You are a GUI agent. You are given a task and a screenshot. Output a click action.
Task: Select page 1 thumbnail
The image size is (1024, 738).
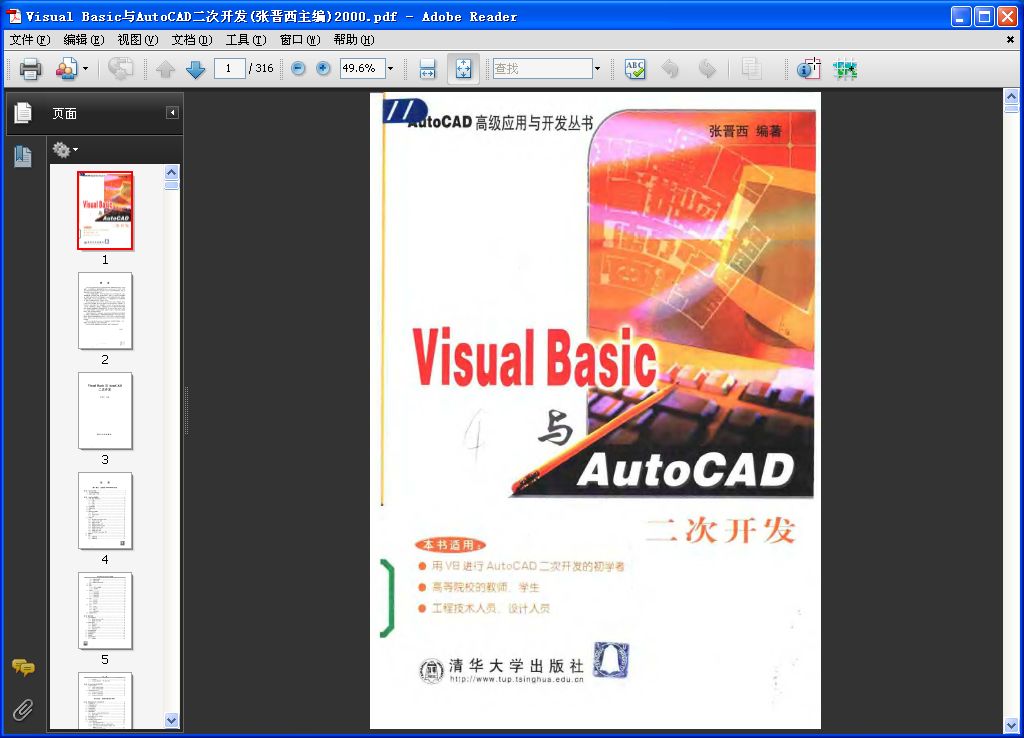click(105, 210)
